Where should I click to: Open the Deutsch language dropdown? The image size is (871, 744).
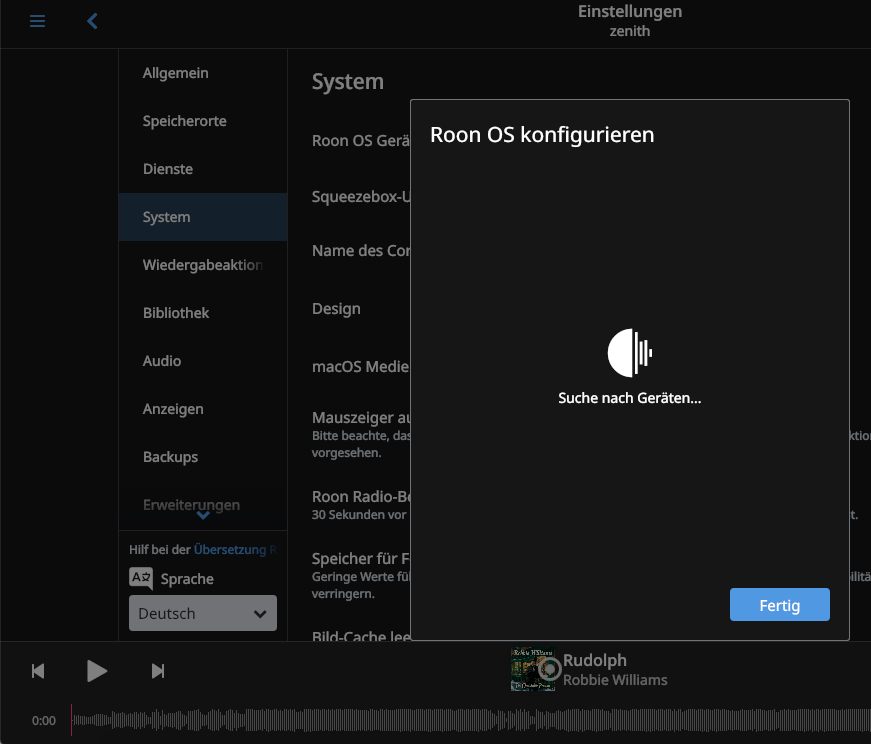click(x=203, y=613)
